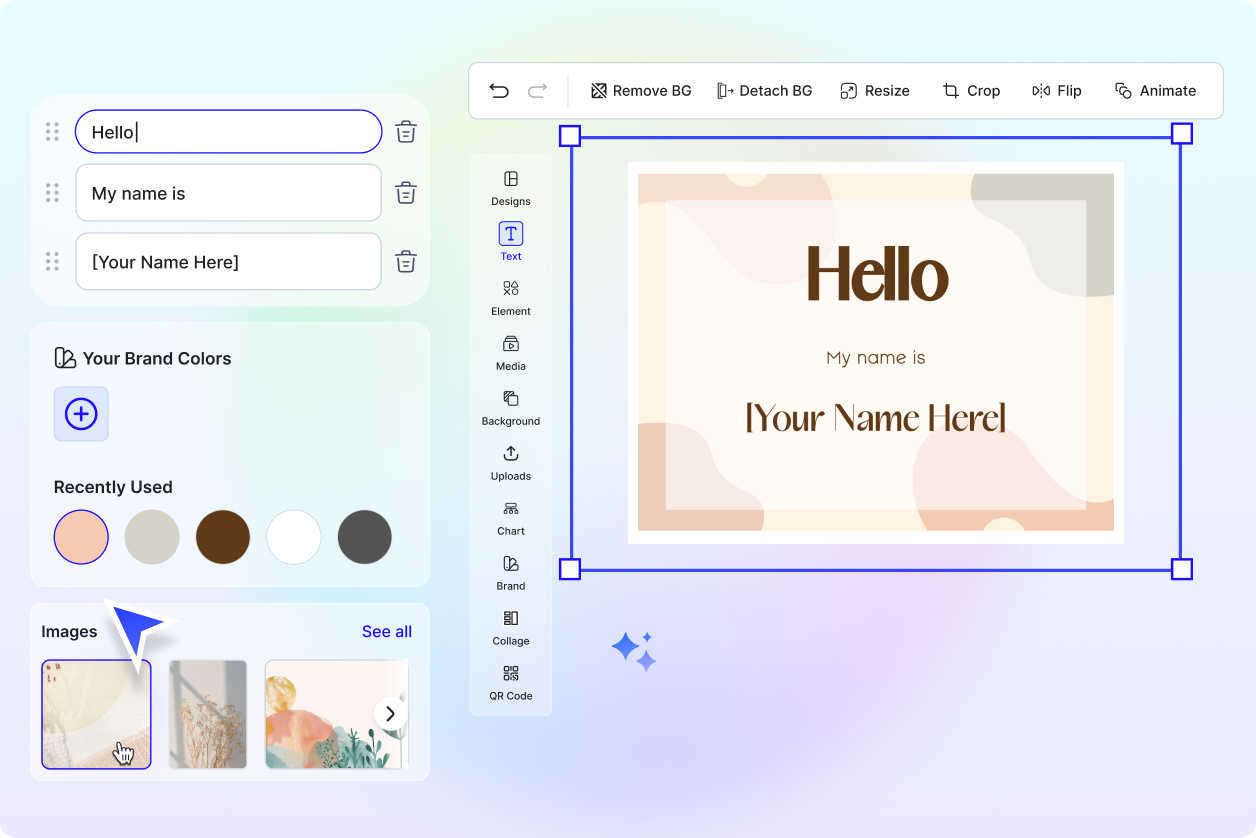Viewport: 1256px width, 838px height.
Task: Open the Media panel
Action: click(511, 353)
